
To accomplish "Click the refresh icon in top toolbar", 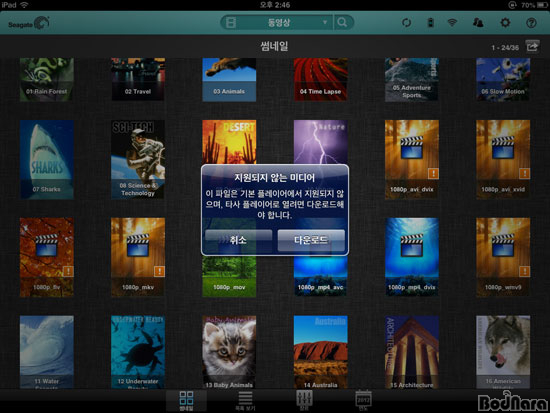I will coord(406,23).
